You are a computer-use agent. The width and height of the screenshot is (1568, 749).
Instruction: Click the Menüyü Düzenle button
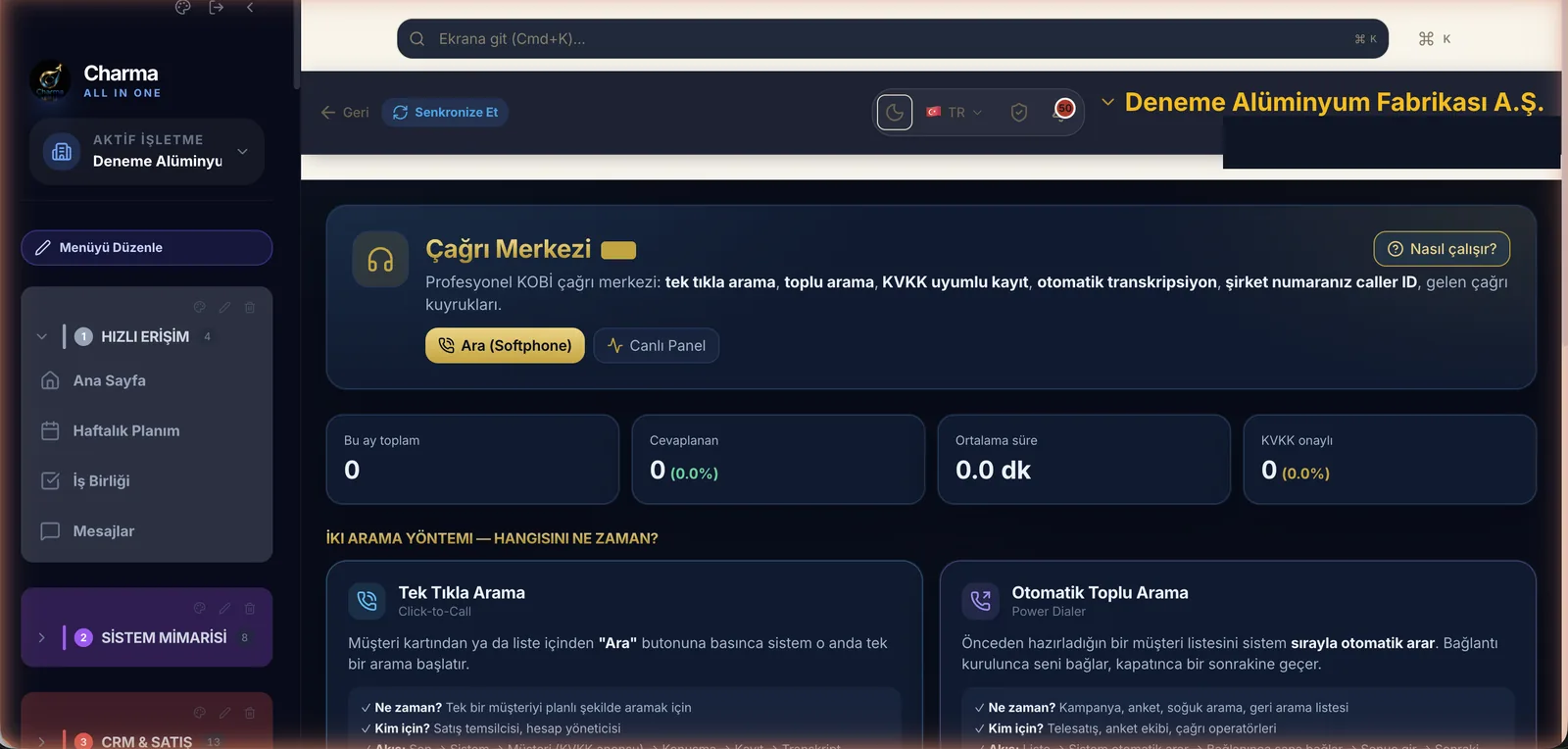(x=147, y=248)
